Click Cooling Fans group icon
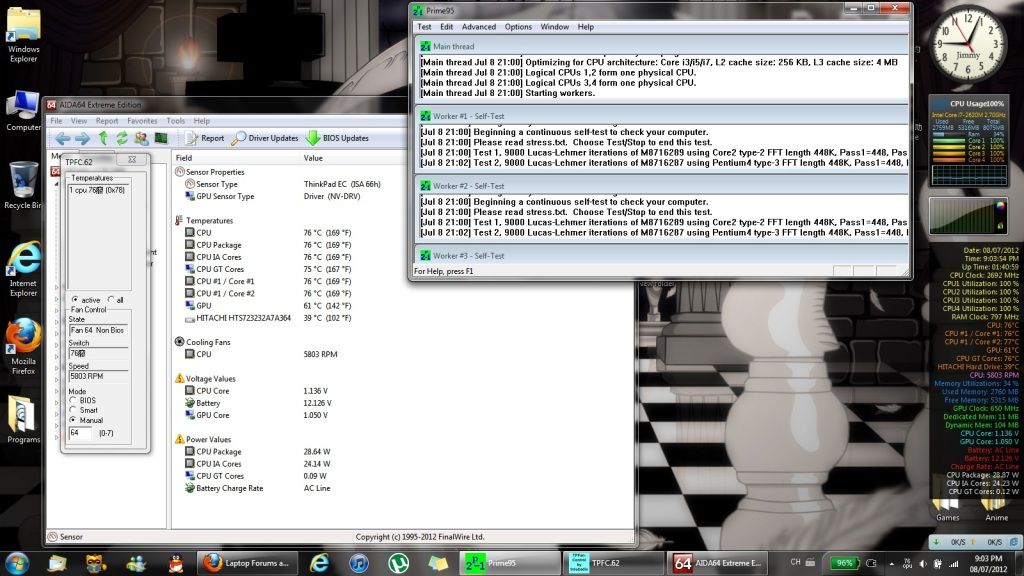 [x=180, y=342]
